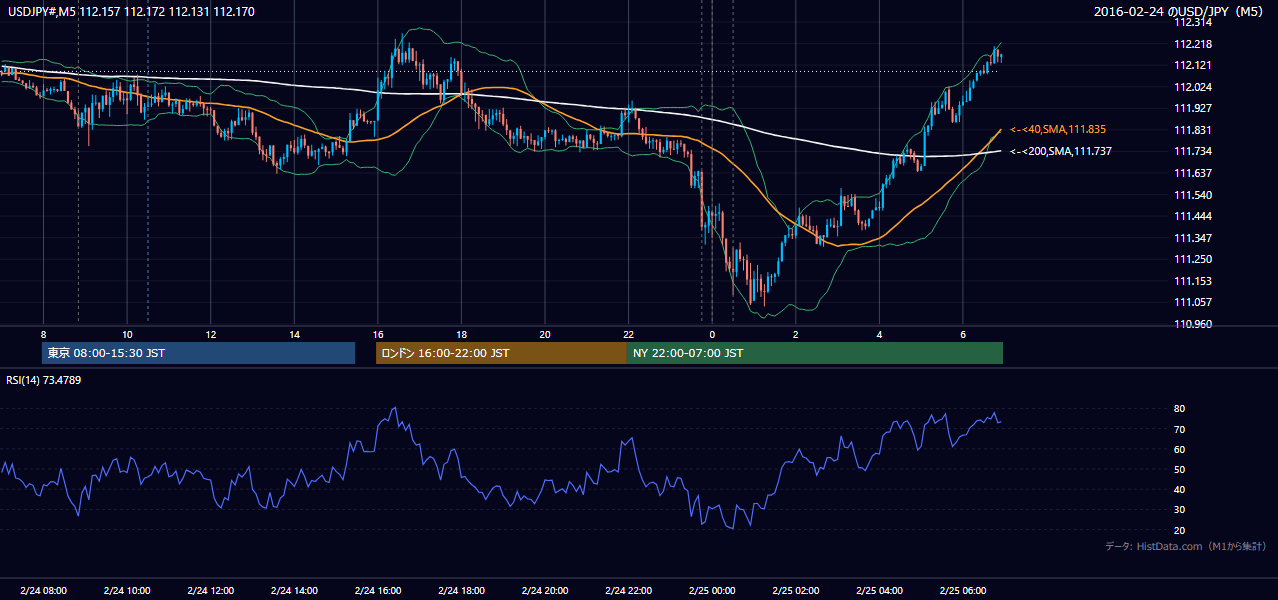Click the 112.314 price axis label

[x=1194, y=22]
